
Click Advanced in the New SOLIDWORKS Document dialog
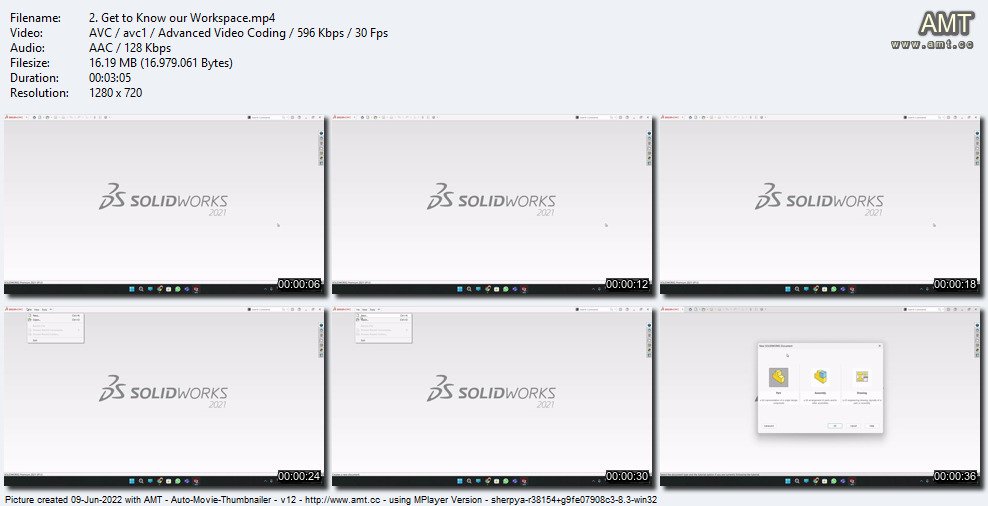[769, 426]
